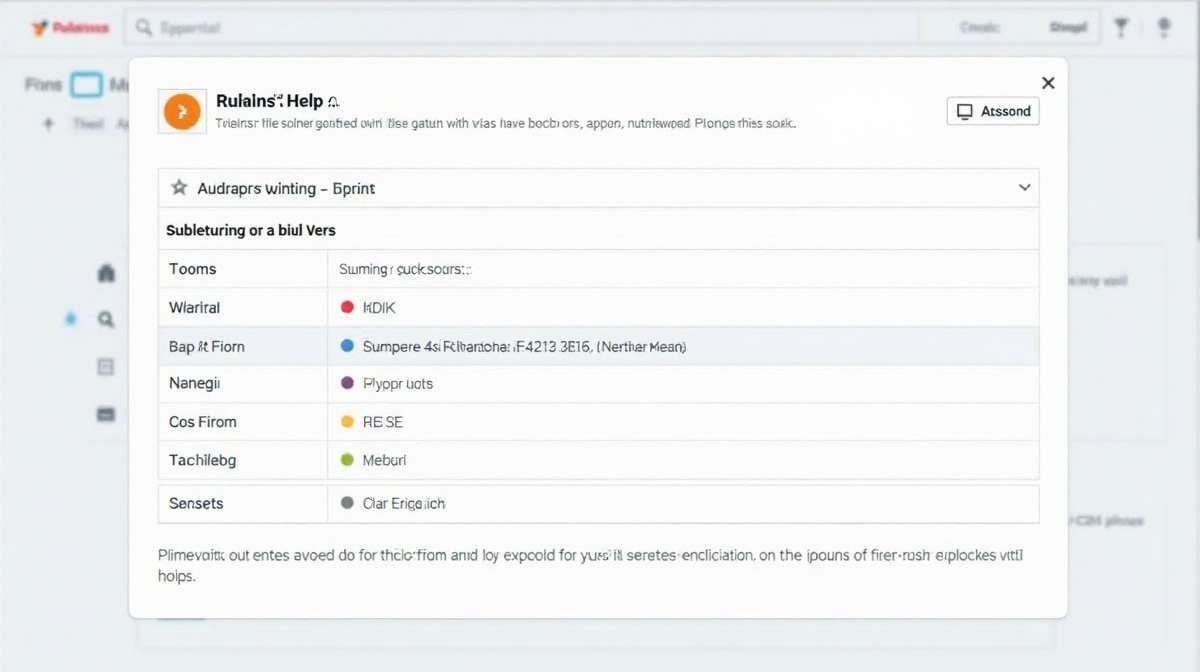This screenshot has width=1200, height=672.
Task: Select the Bap it Fiorn highlighted row
Action: click(x=598, y=346)
